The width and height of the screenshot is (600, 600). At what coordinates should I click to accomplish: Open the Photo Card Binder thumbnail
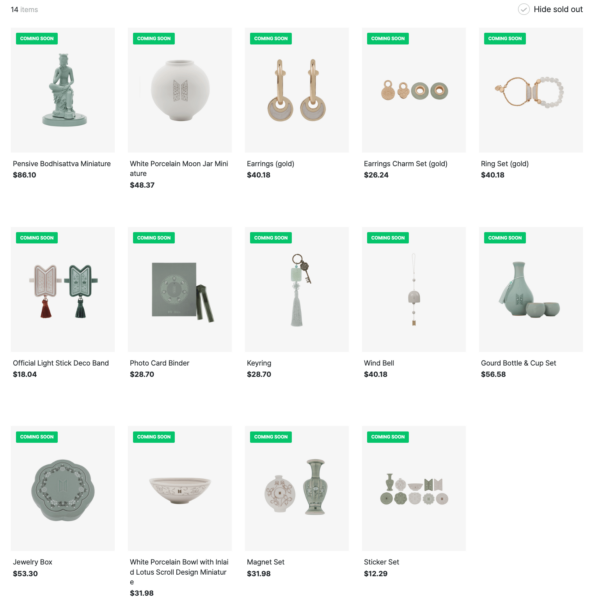pyautogui.click(x=180, y=289)
